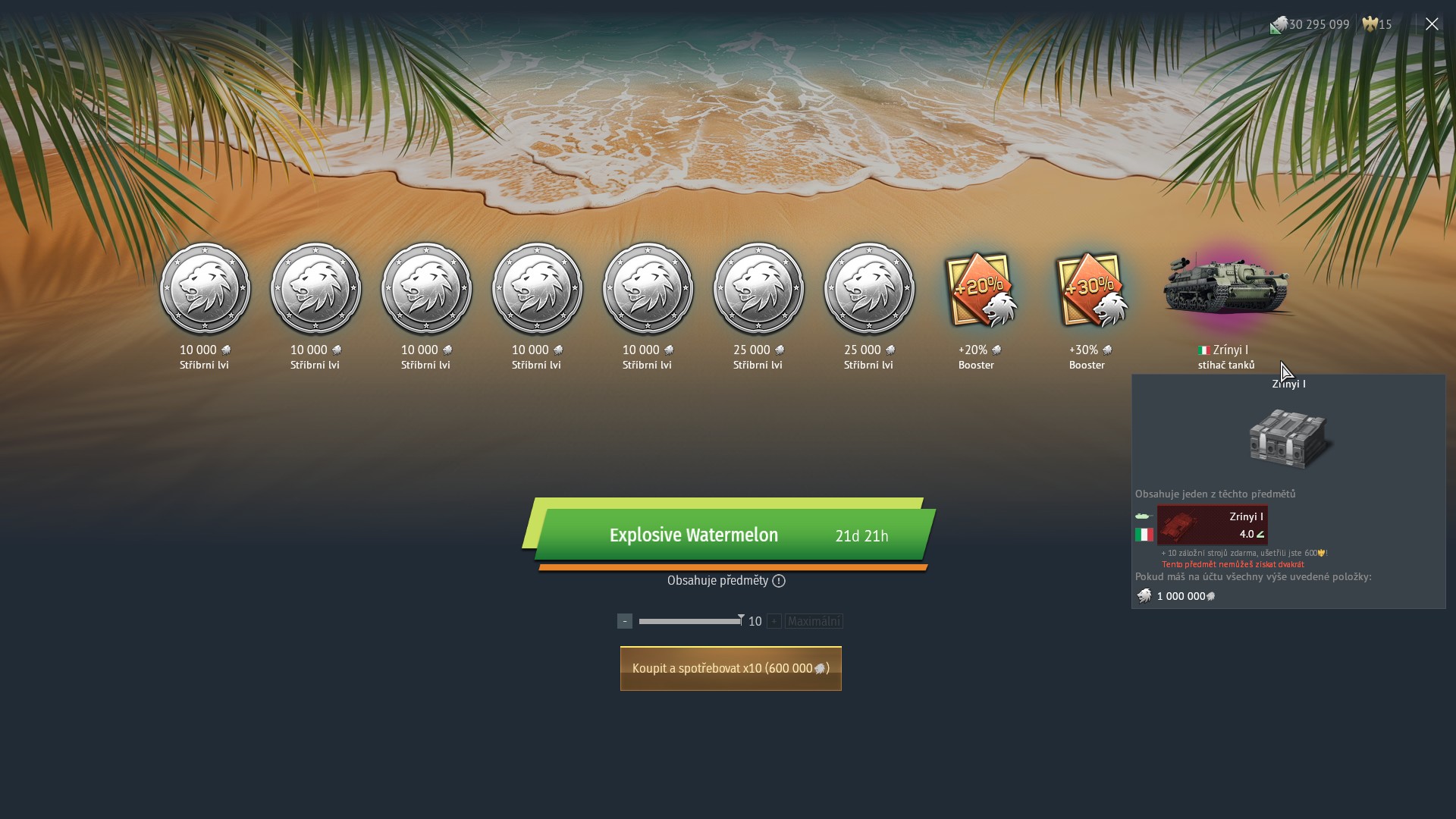The image size is (1456, 819).
Task: Click the +20% Booster reward icon
Action: pos(980,289)
